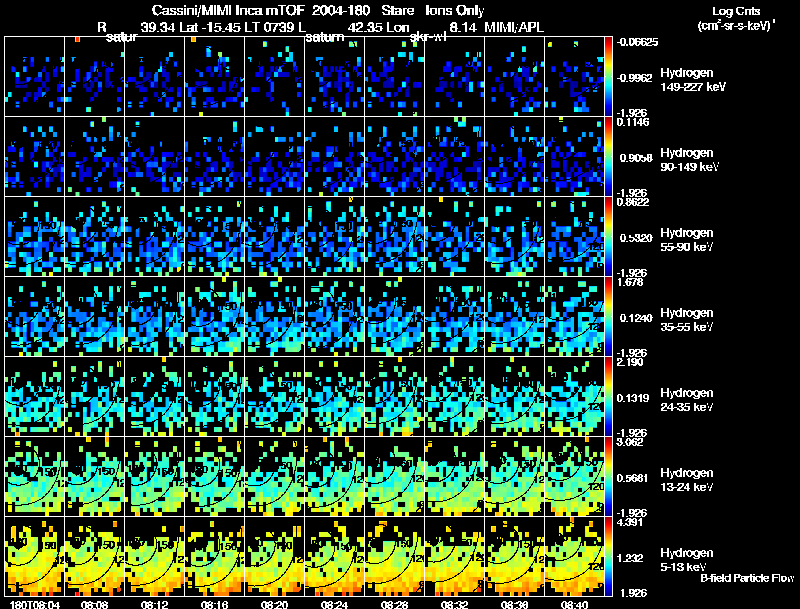Select the 'Hydrogen 24-35 keV' row label
The height and width of the screenshot is (609, 800).
[x=687, y=400]
